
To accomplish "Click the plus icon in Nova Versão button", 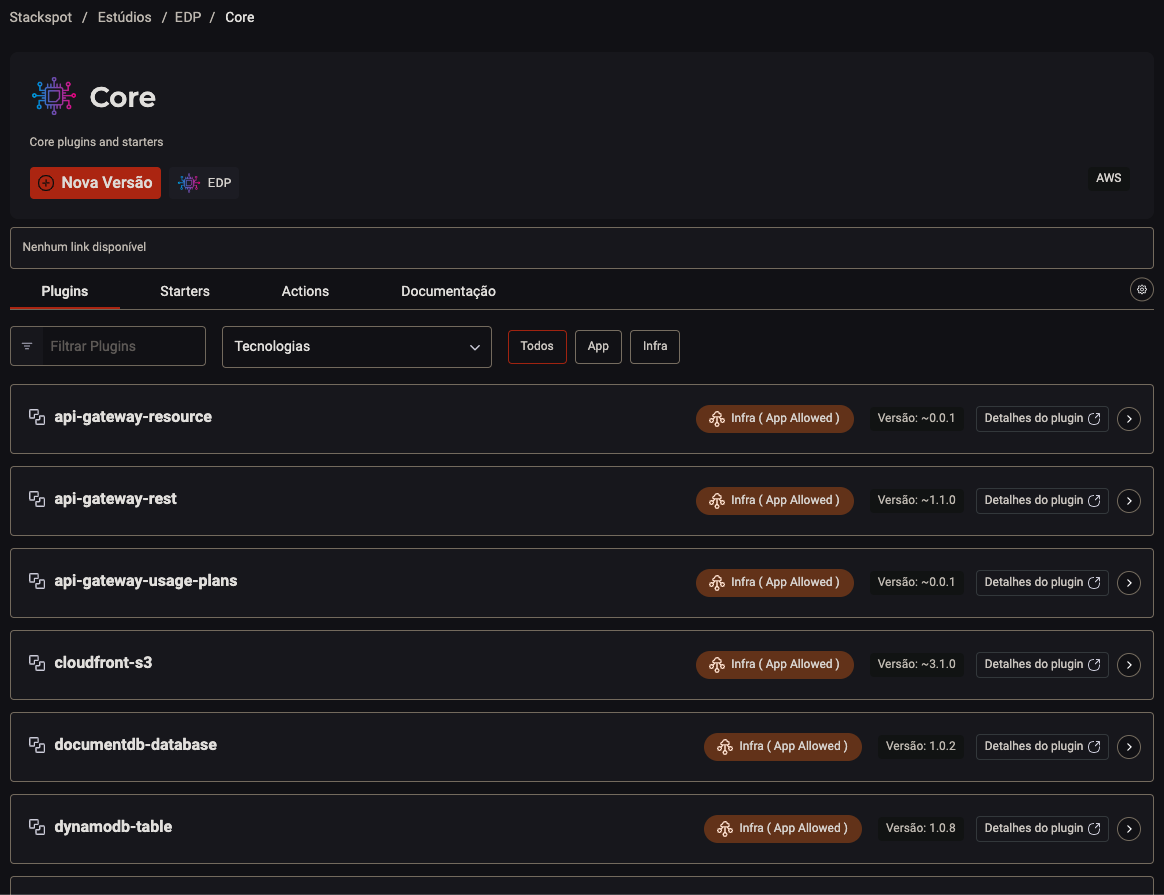I will pos(46,183).
